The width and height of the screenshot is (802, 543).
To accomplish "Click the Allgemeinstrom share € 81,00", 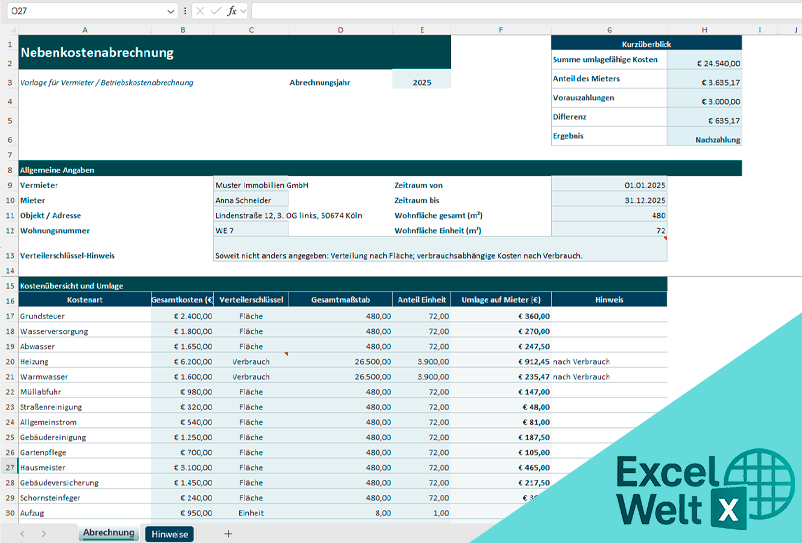I will coord(501,422).
